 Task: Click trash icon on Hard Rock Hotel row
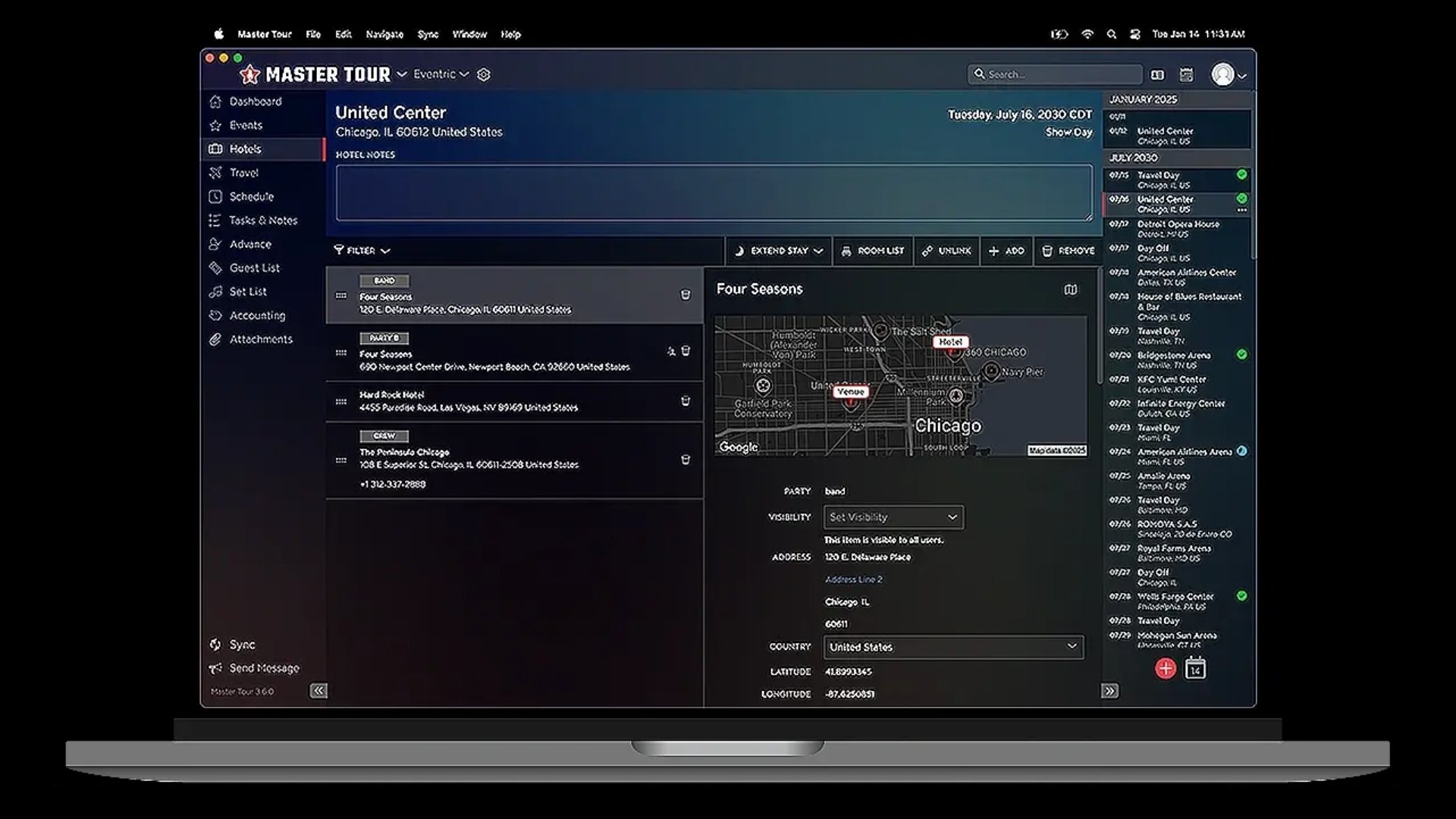click(x=686, y=401)
